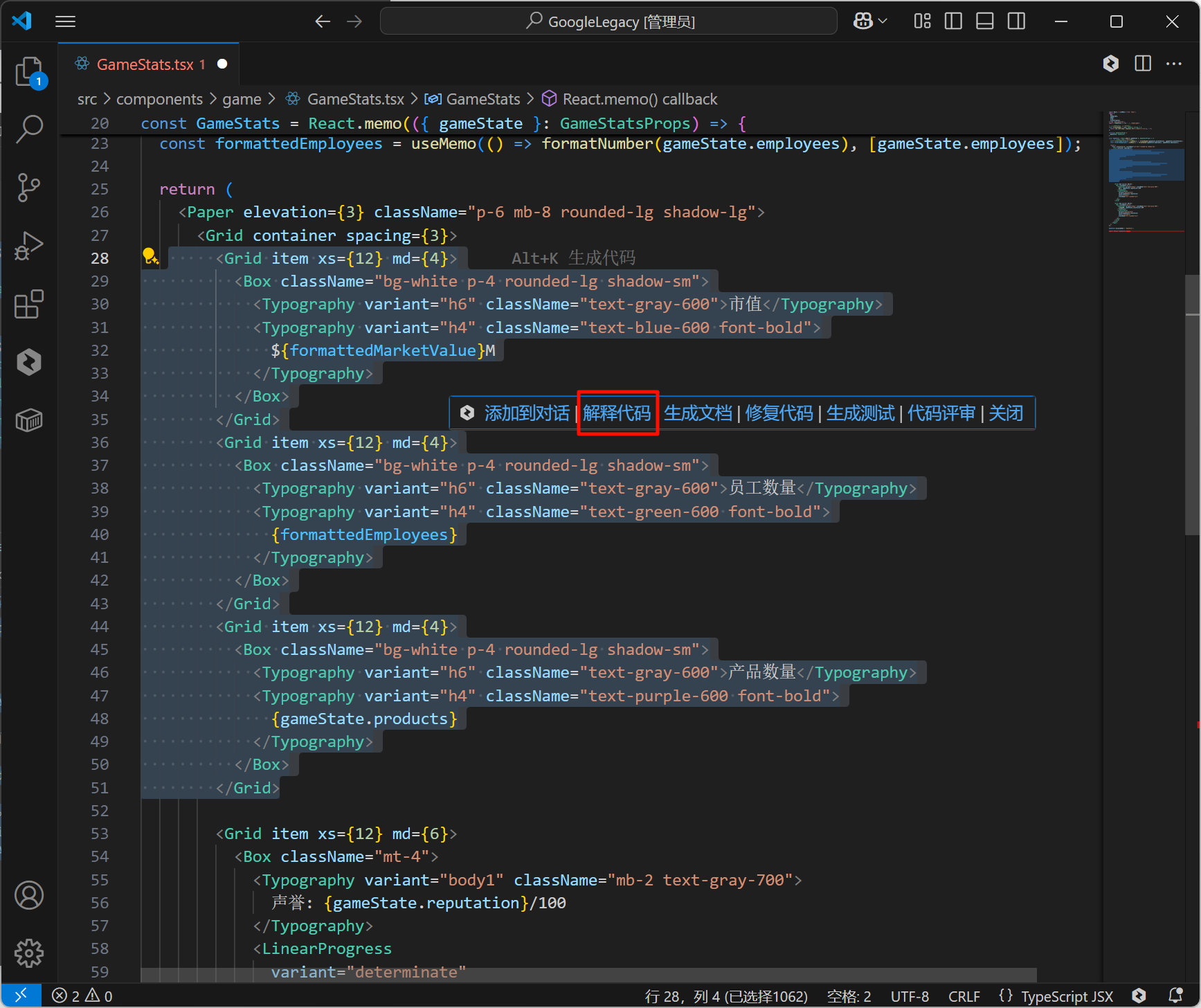Open the Manage gear icon
The width and height of the screenshot is (1201, 1008).
click(29, 953)
